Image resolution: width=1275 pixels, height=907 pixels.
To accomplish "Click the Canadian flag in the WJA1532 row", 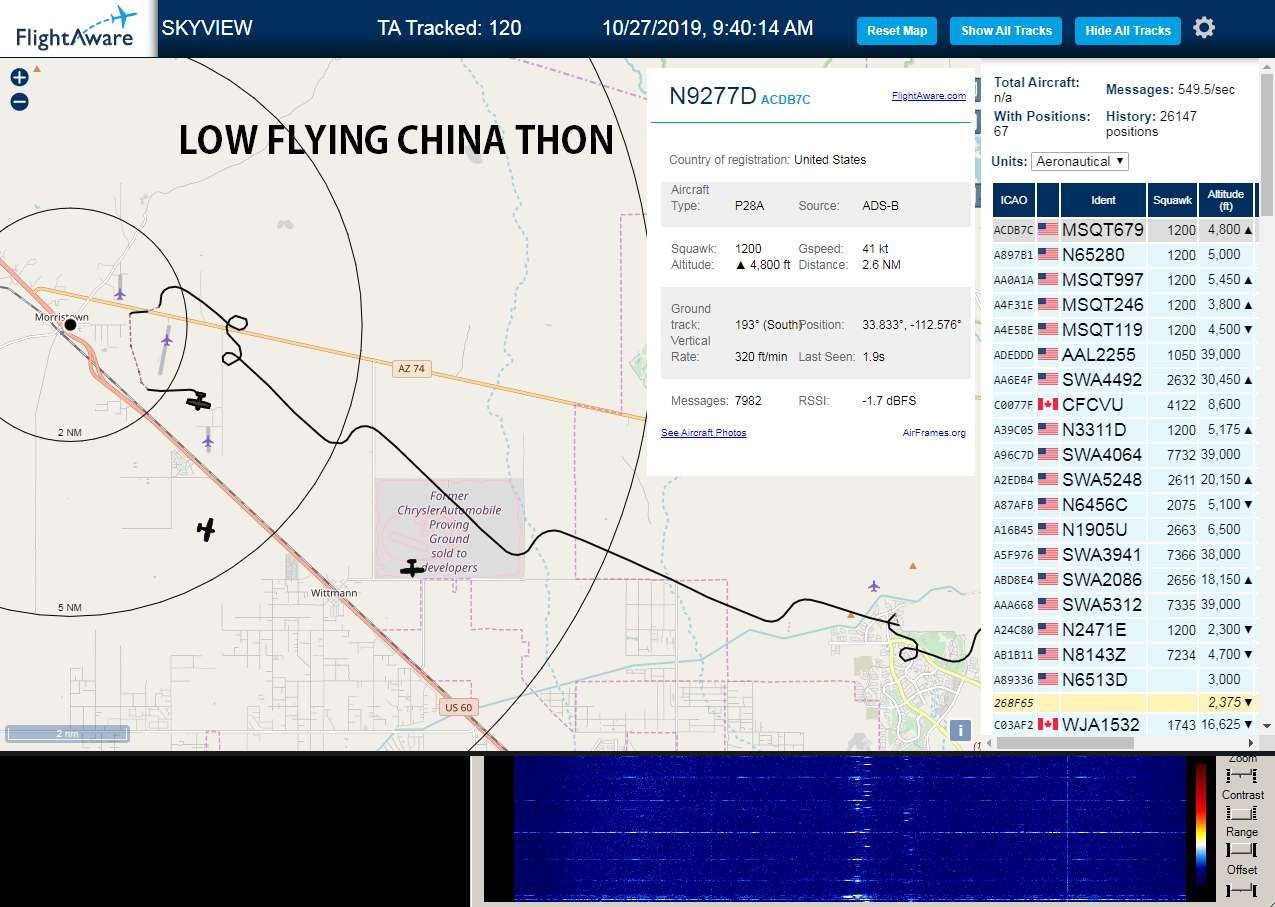I will point(1048,725).
